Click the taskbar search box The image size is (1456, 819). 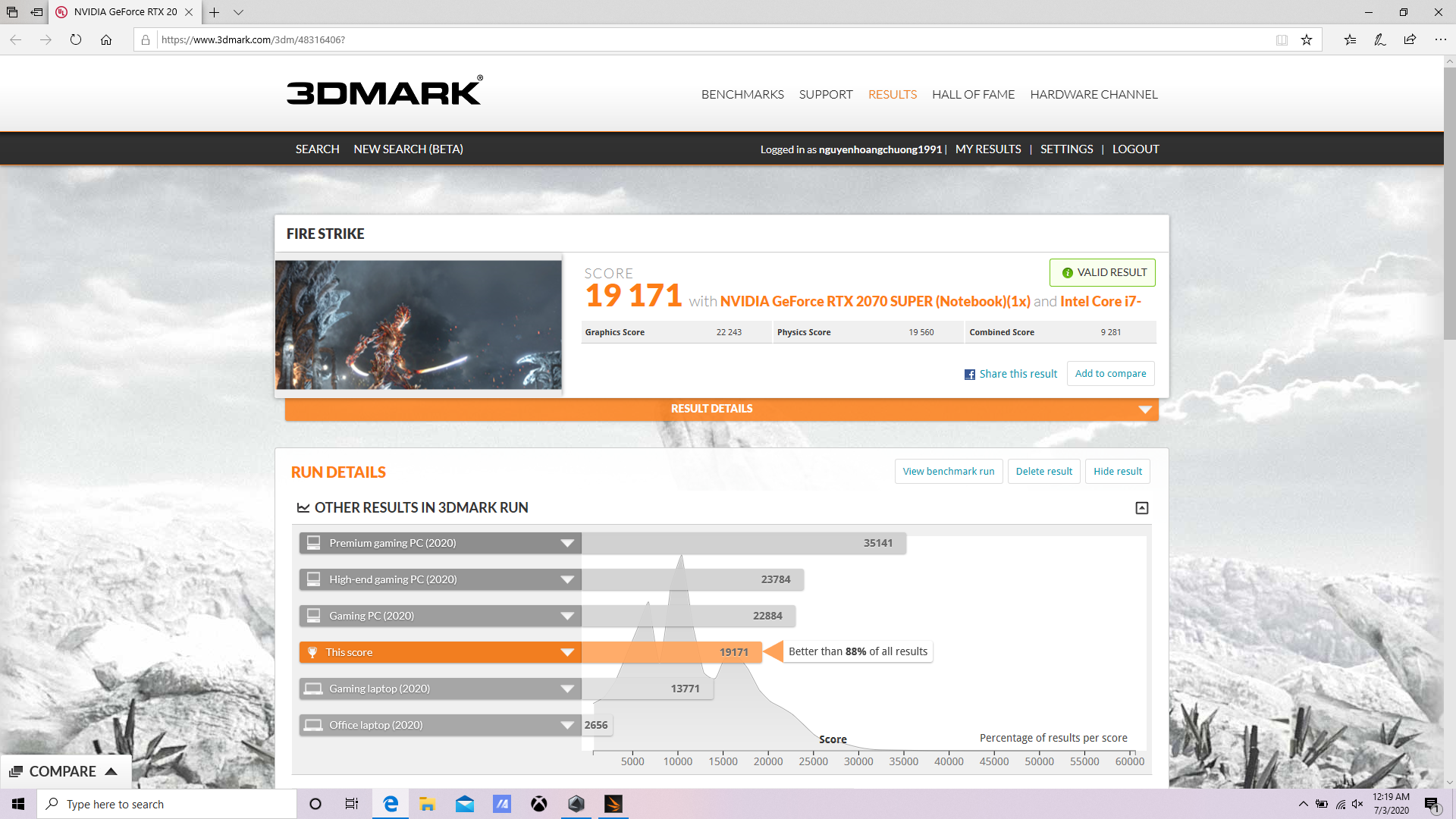point(167,805)
